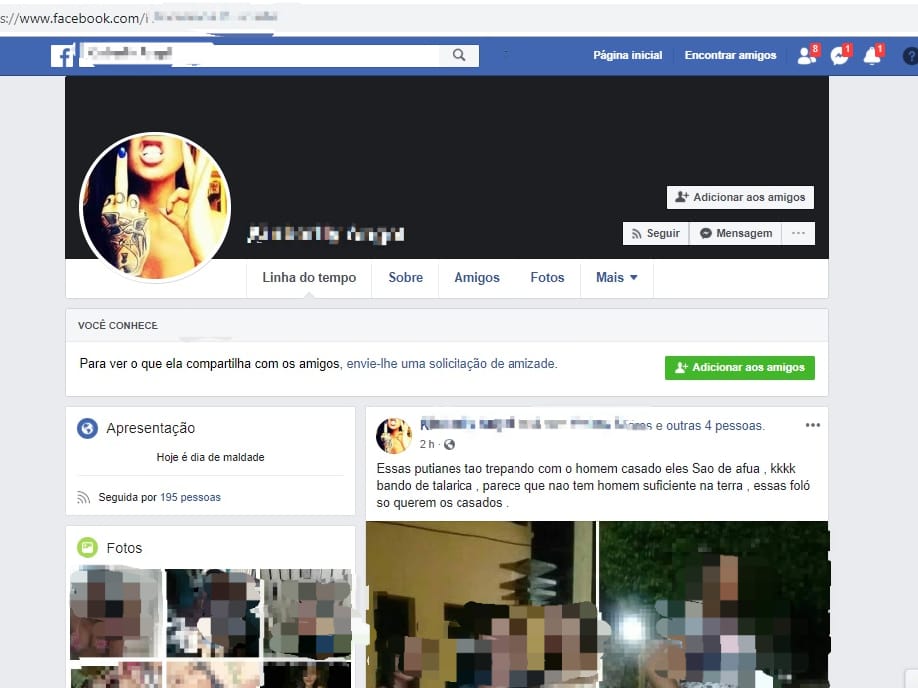Open notifications bell icon

click(x=873, y=55)
